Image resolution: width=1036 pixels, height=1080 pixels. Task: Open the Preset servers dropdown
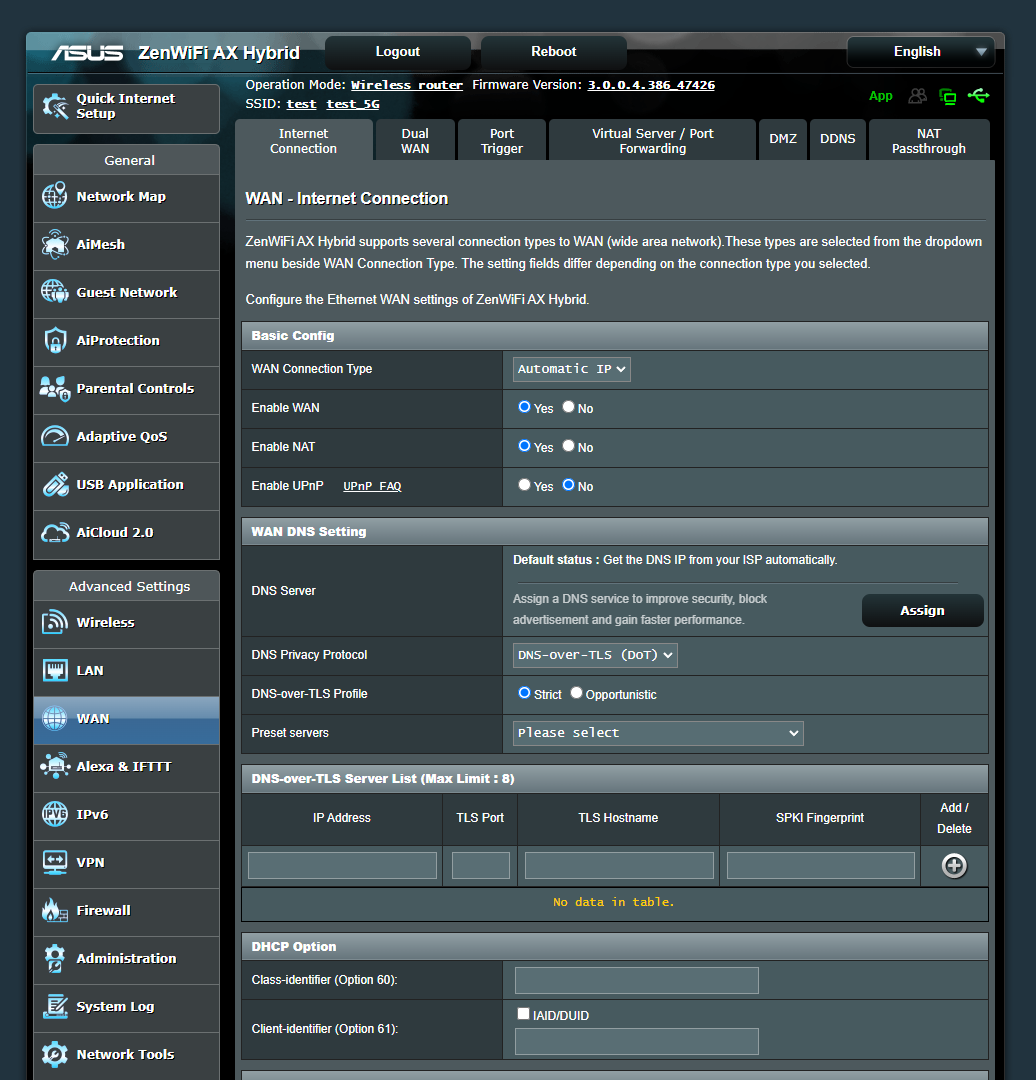[x=657, y=733]
